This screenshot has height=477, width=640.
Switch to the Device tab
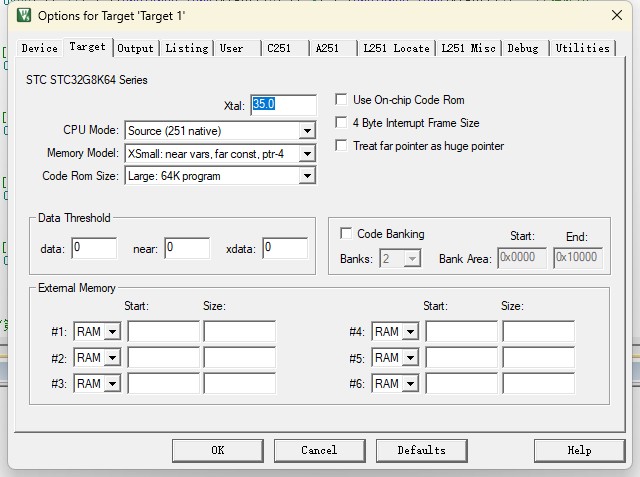coord(40,48)
